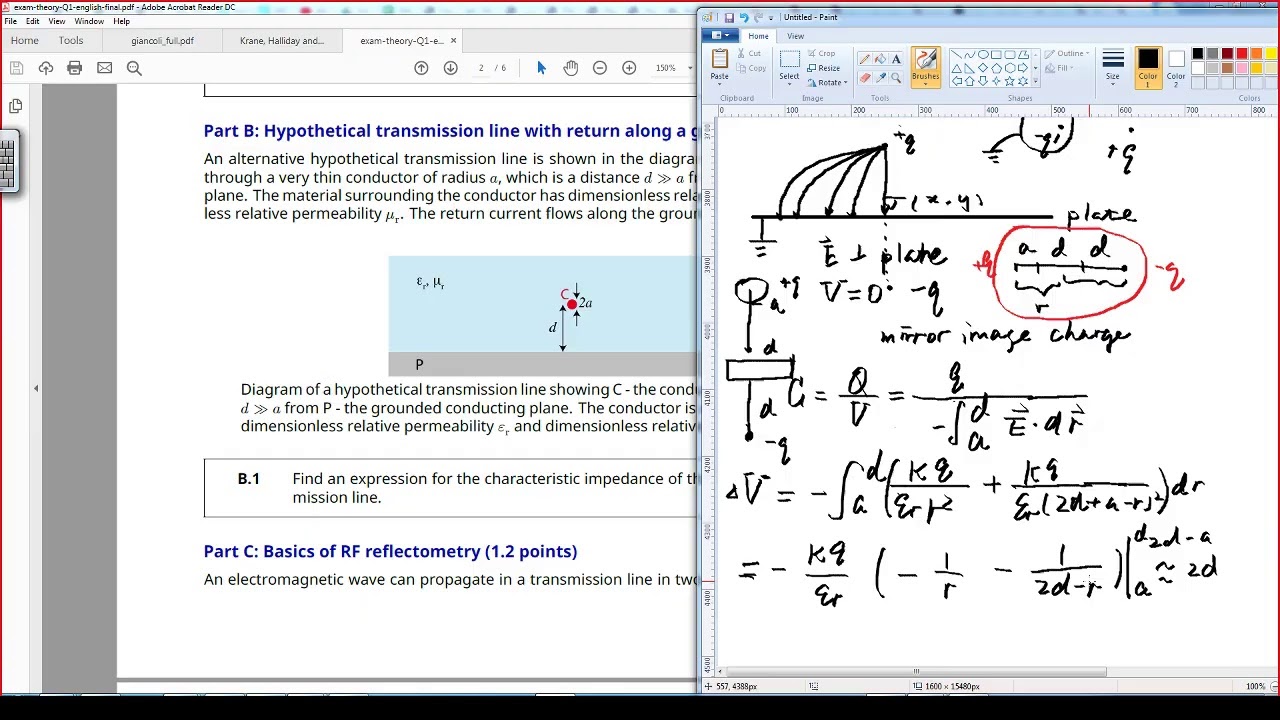This screenshot has width=1280, height=720.
Task: Open the Paste dropdown arrow in Paint
Action: click(x=719, y=84)
